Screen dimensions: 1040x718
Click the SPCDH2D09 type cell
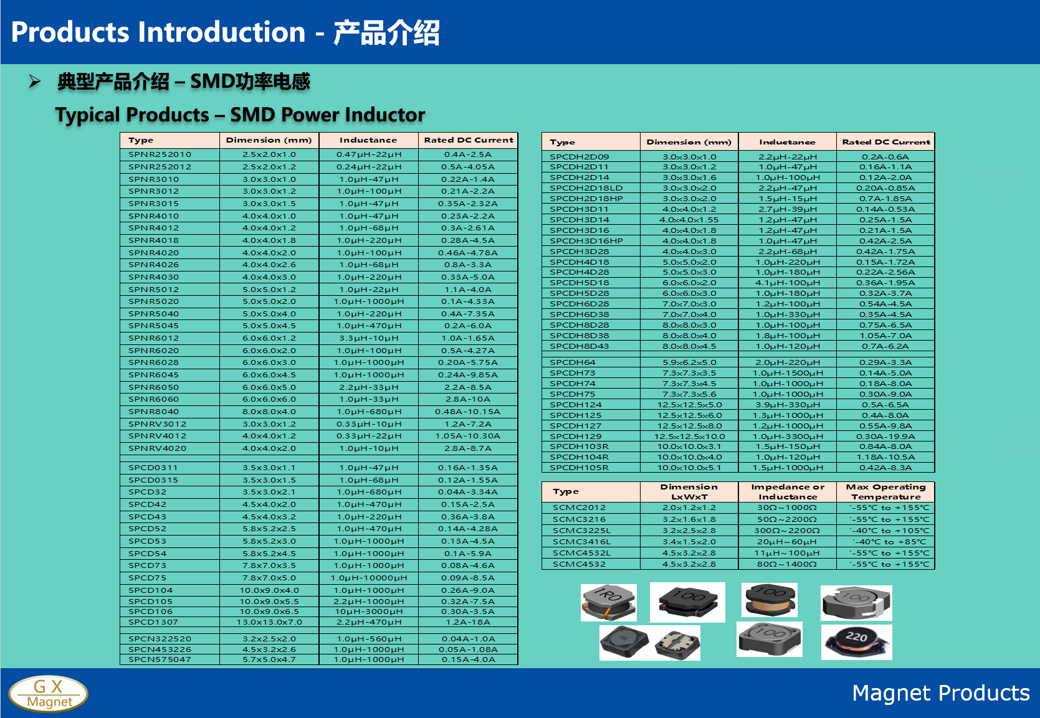pos(580,157)
